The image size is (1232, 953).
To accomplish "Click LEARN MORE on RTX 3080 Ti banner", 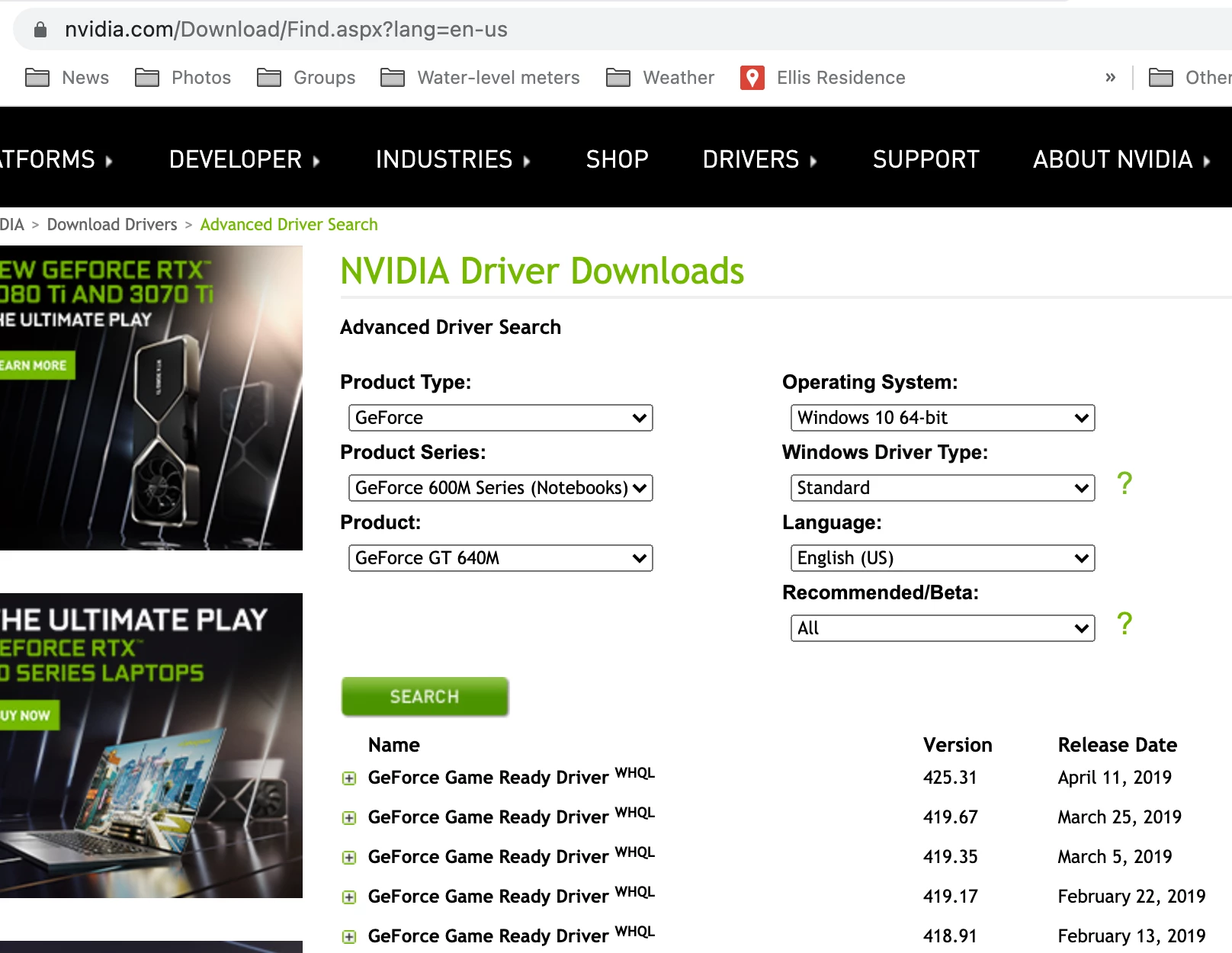I will (x=37, y=365).
